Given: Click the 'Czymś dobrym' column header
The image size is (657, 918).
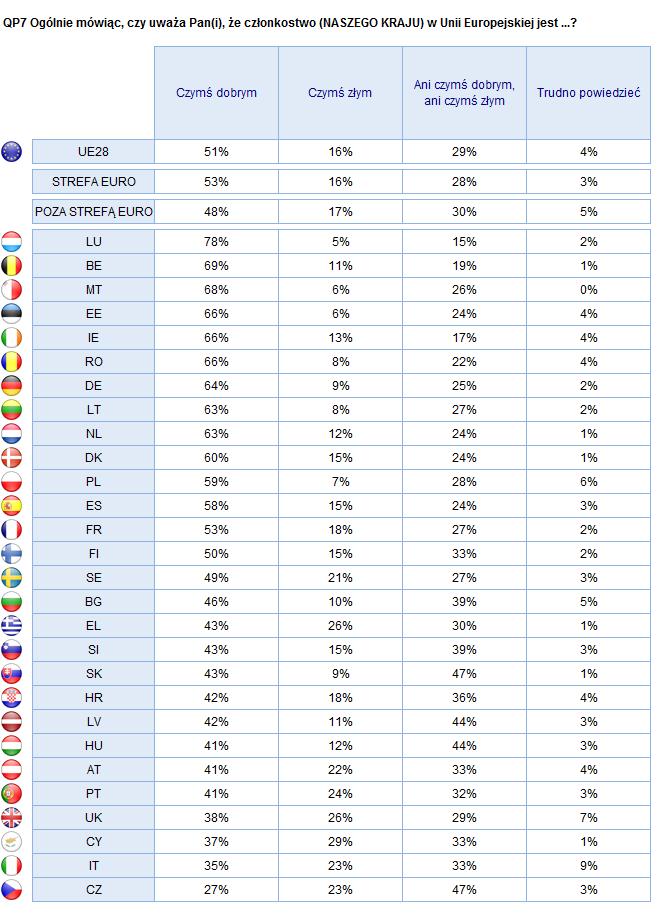Looking at the screenshot, I should click(x=216, y=93).
